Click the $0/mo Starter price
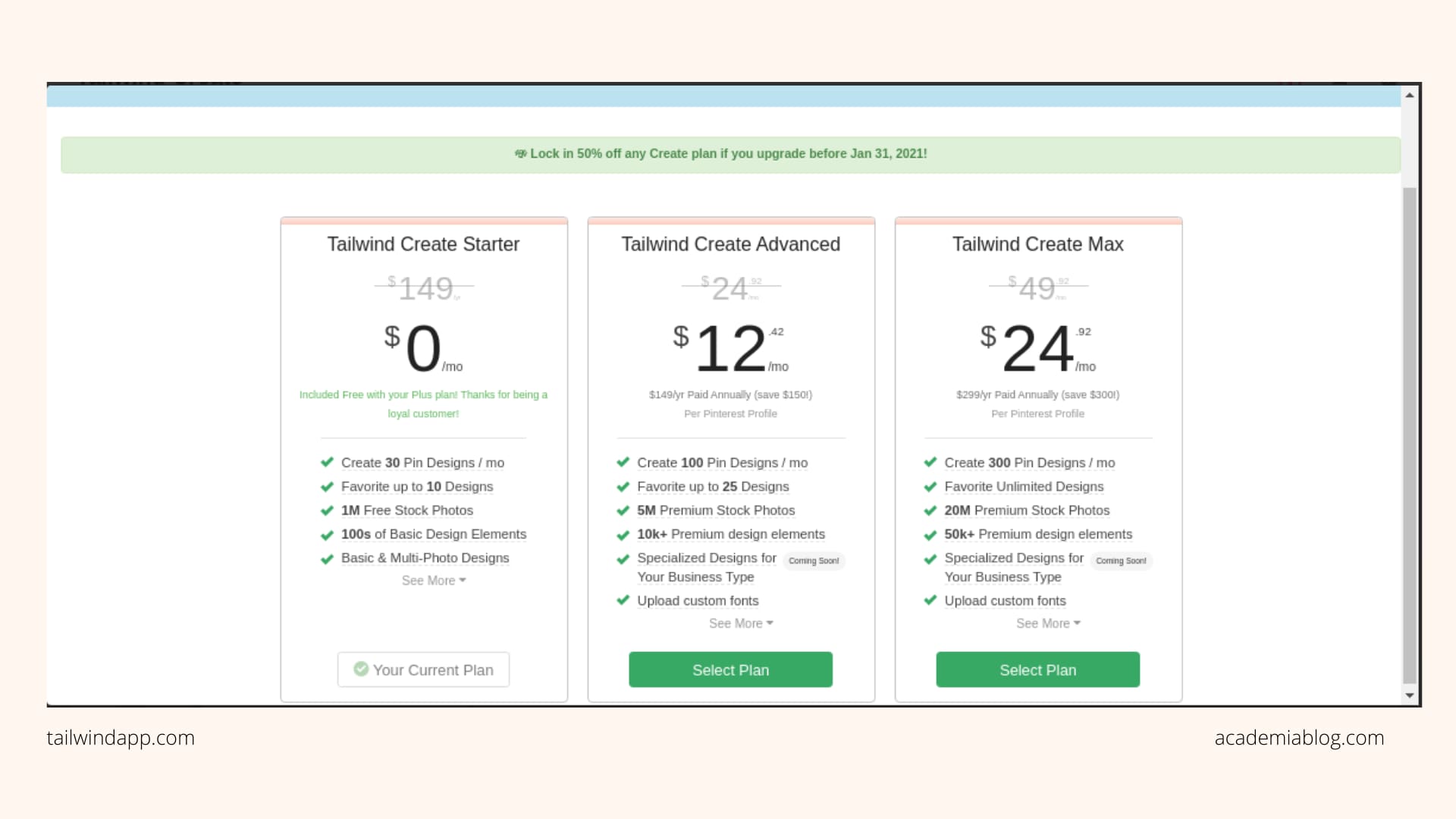Viewport: 1456px width, 819px height. click(423, 349)
